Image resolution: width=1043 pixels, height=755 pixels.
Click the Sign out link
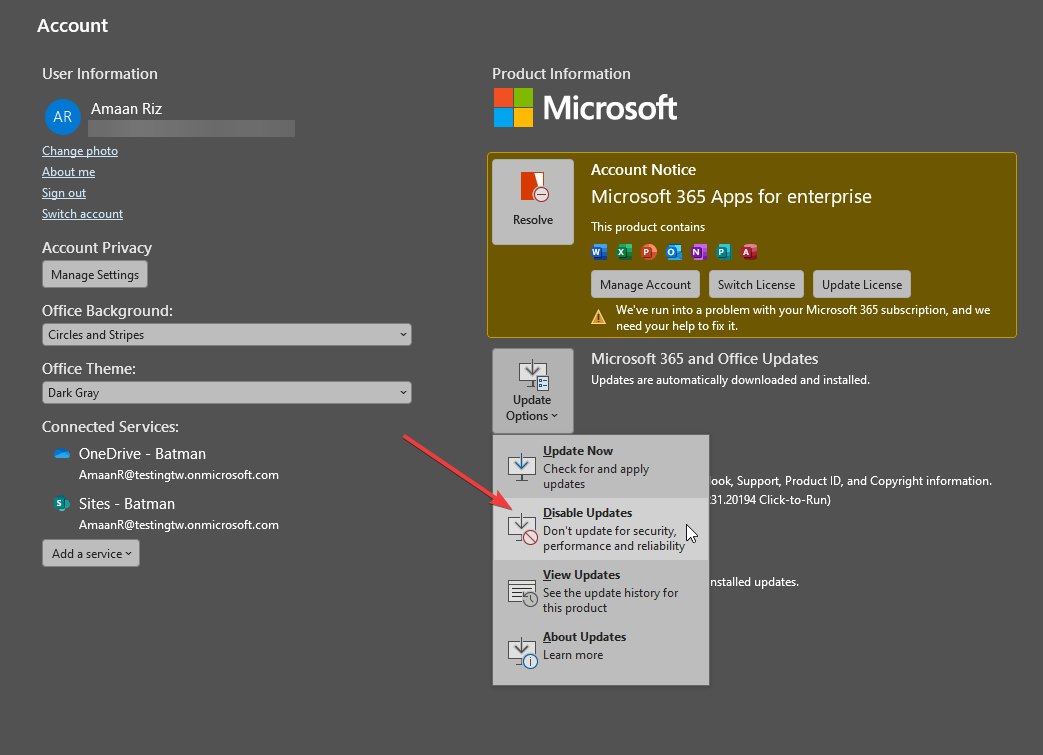pos(63,192)
